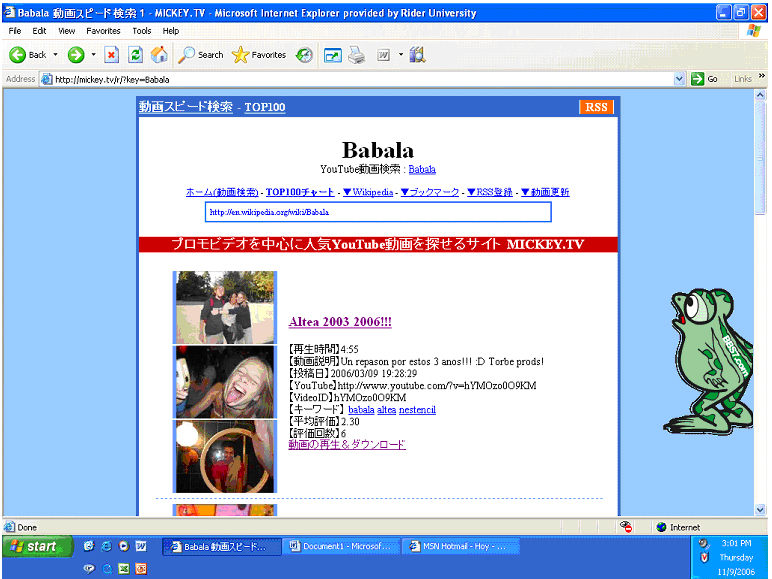The image size is (772, 579).
Task: Click the scrollbar up arrow
Action: click(760, 95)
